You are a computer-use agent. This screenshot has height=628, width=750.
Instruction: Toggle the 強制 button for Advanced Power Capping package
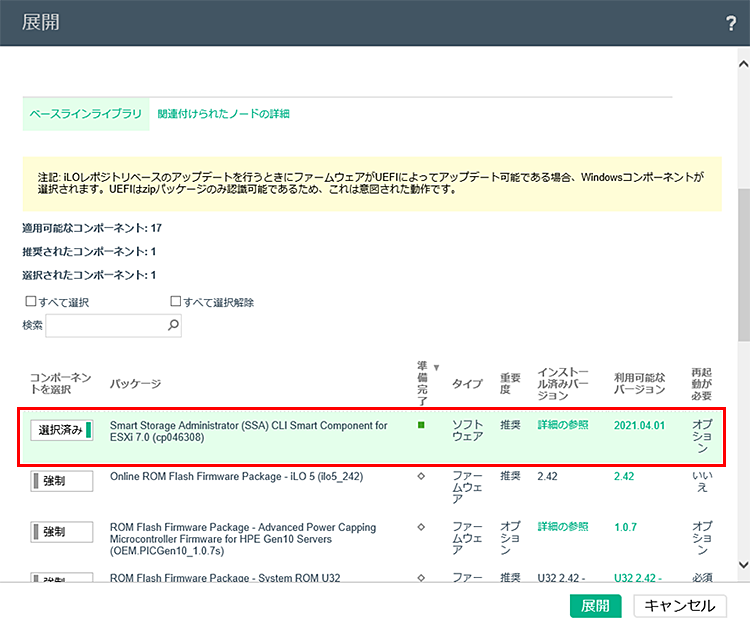point(62,532)
